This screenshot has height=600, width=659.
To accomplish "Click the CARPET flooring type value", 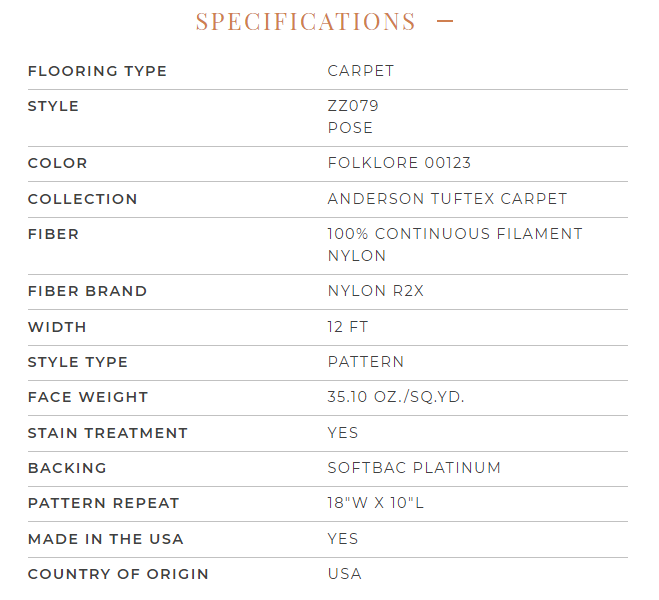I will coord(361,71).
